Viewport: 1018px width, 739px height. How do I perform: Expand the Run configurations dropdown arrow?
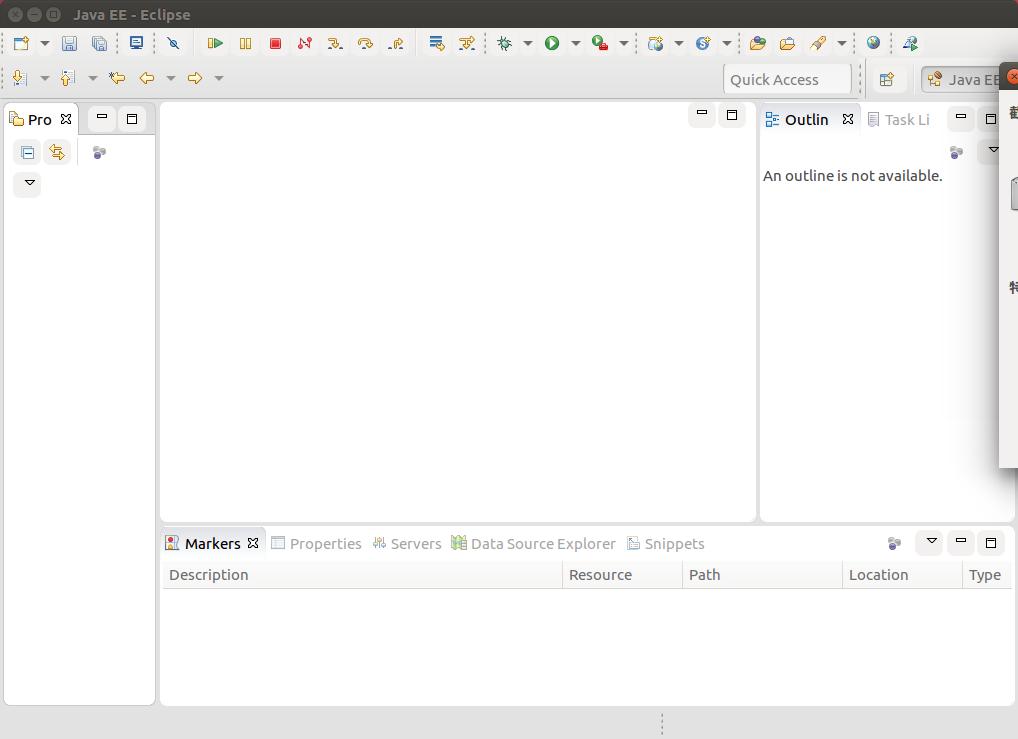[x=576, y=43]
